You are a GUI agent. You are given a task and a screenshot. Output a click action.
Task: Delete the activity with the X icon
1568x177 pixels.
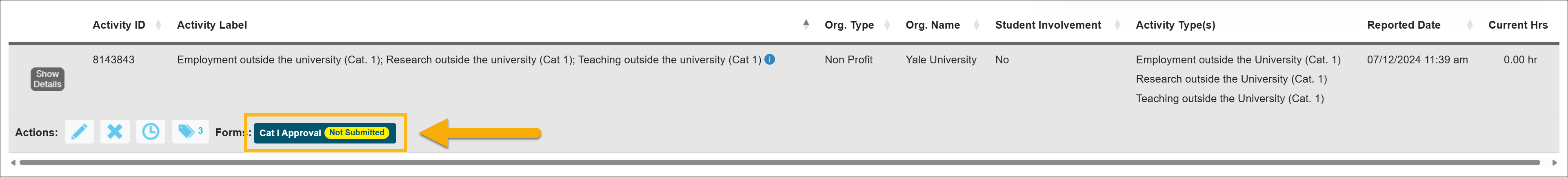coord(115,132)
